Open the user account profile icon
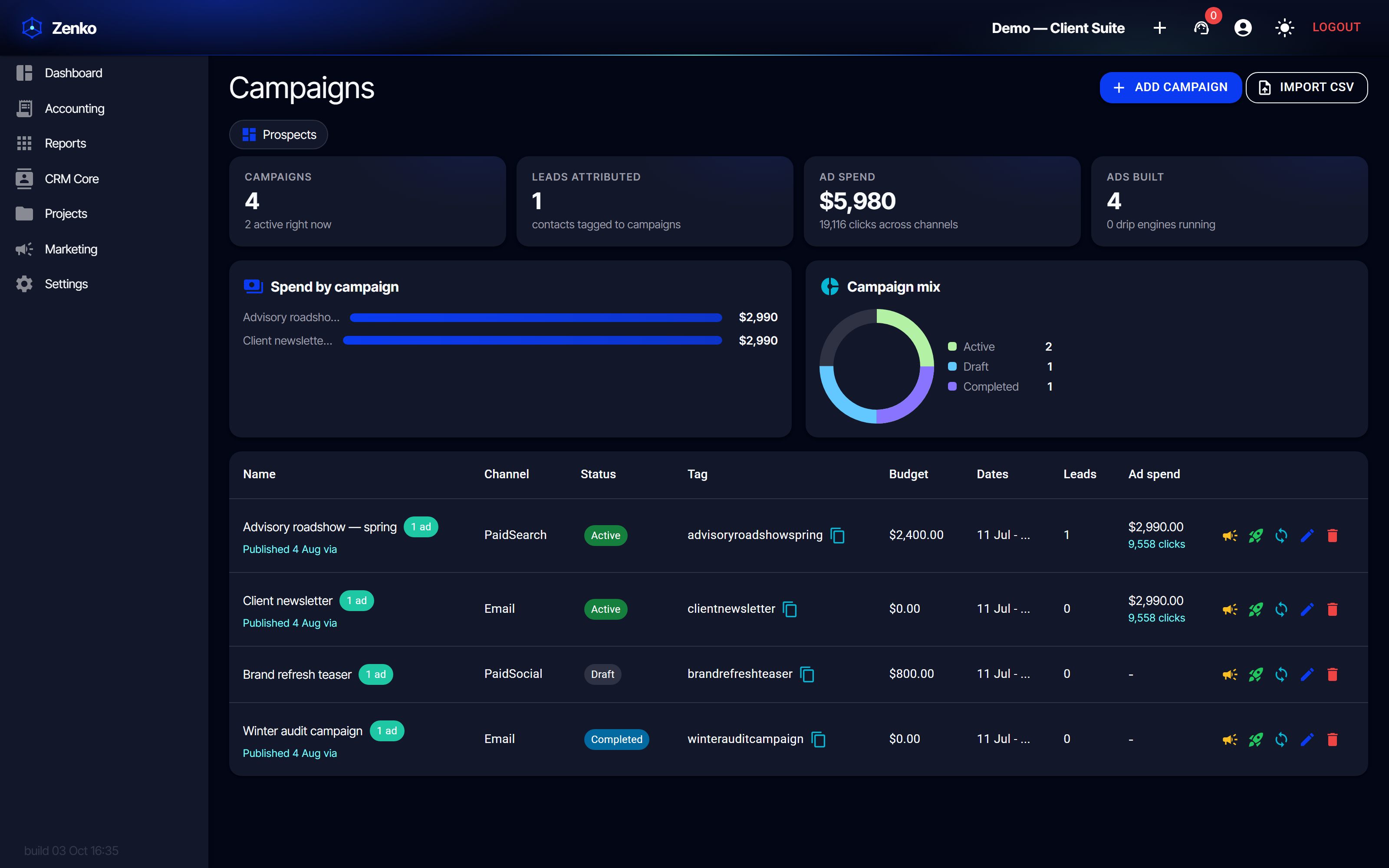Image resolution: width=1389 pixels, height=868 pixels. coord(1243,27)
